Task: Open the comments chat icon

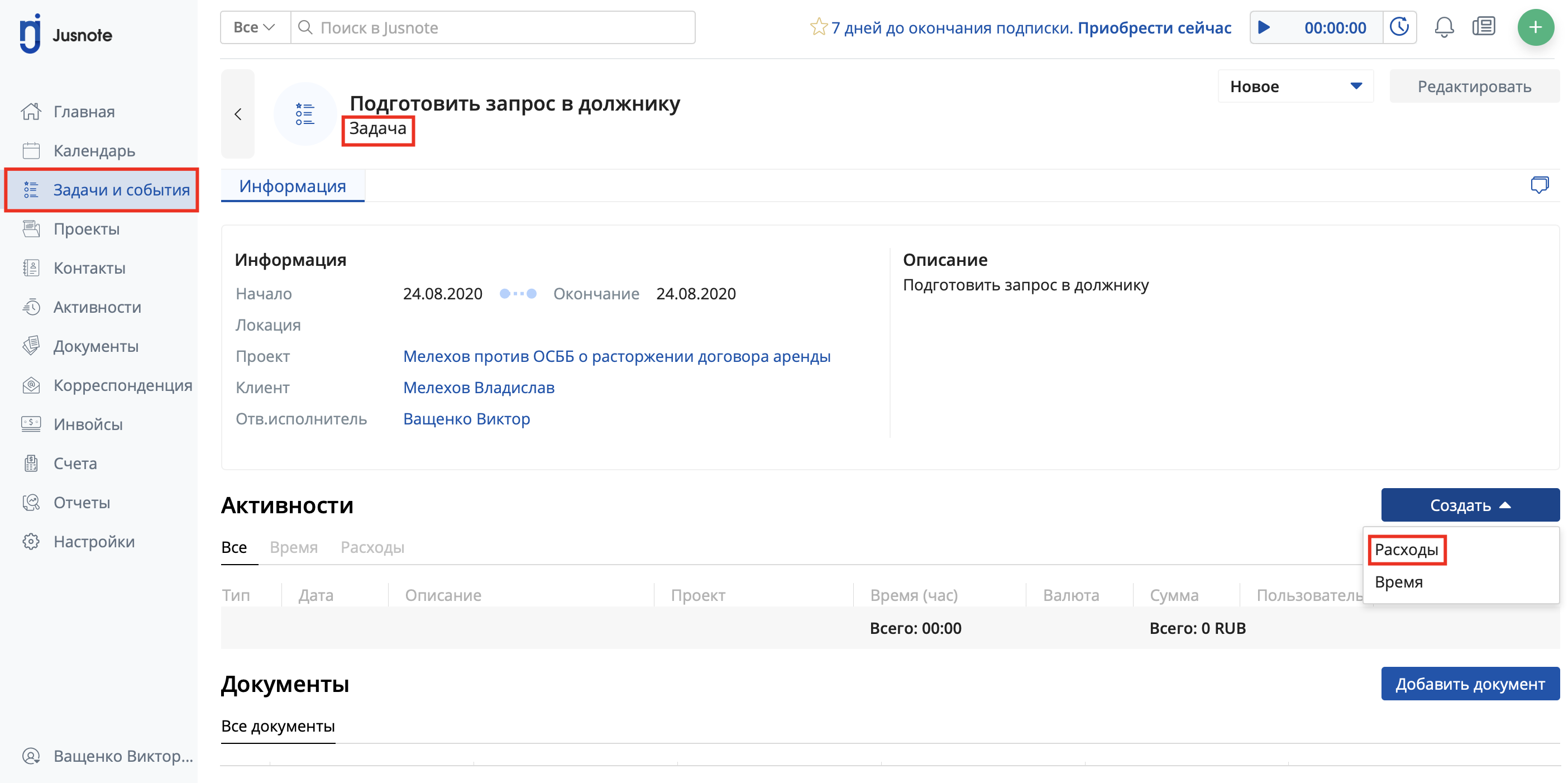Action: tap(1540, 184)
